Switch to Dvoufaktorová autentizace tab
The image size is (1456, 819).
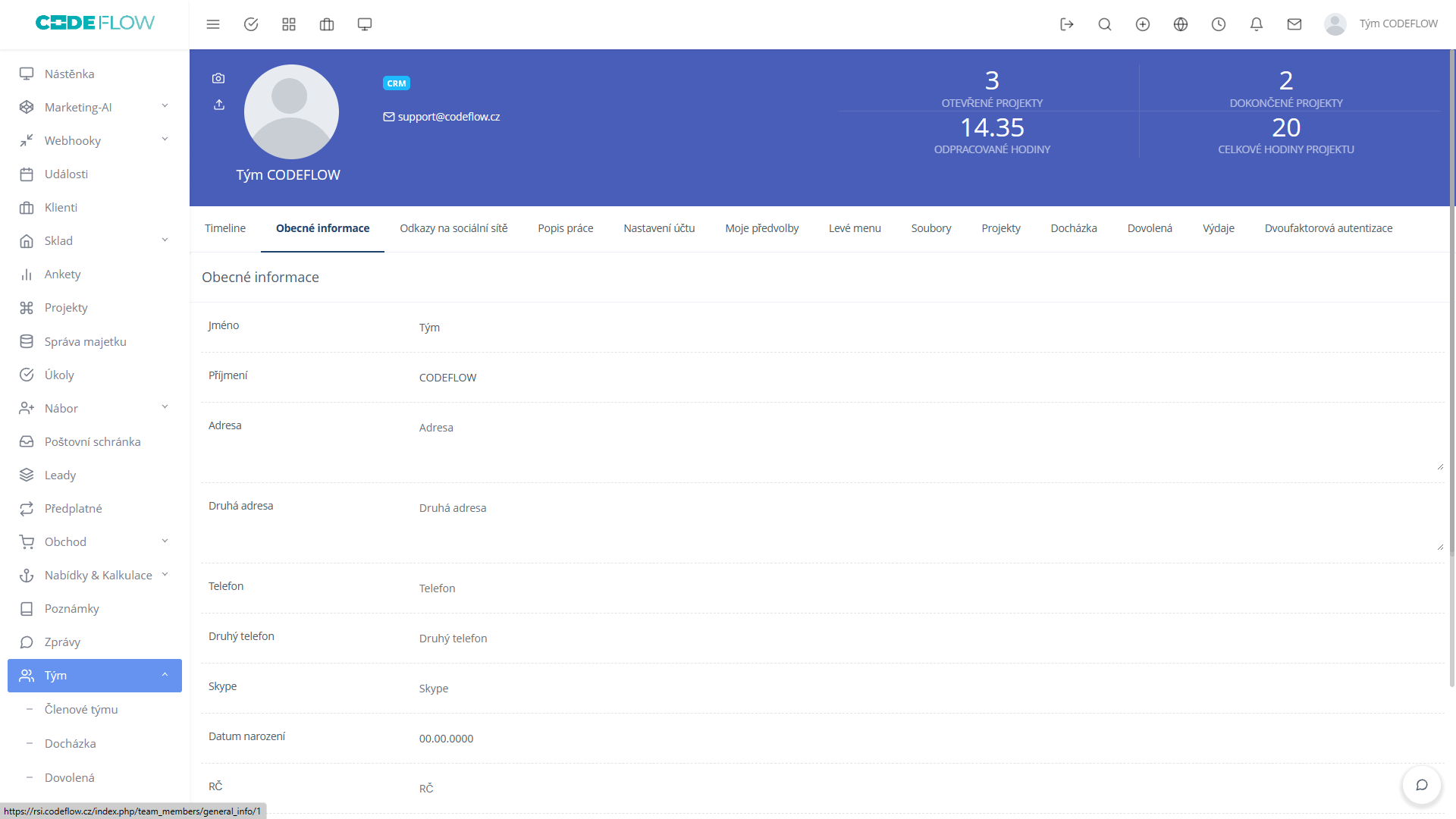coord(1329,228)
